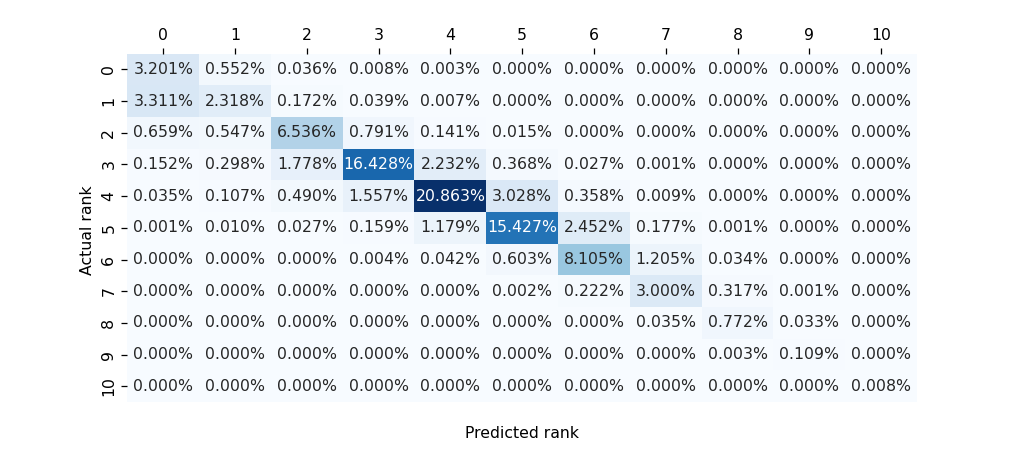Click the 1.778% cell in row 3
Viewport: 1019px width, 453px height.
click(306, 164)
